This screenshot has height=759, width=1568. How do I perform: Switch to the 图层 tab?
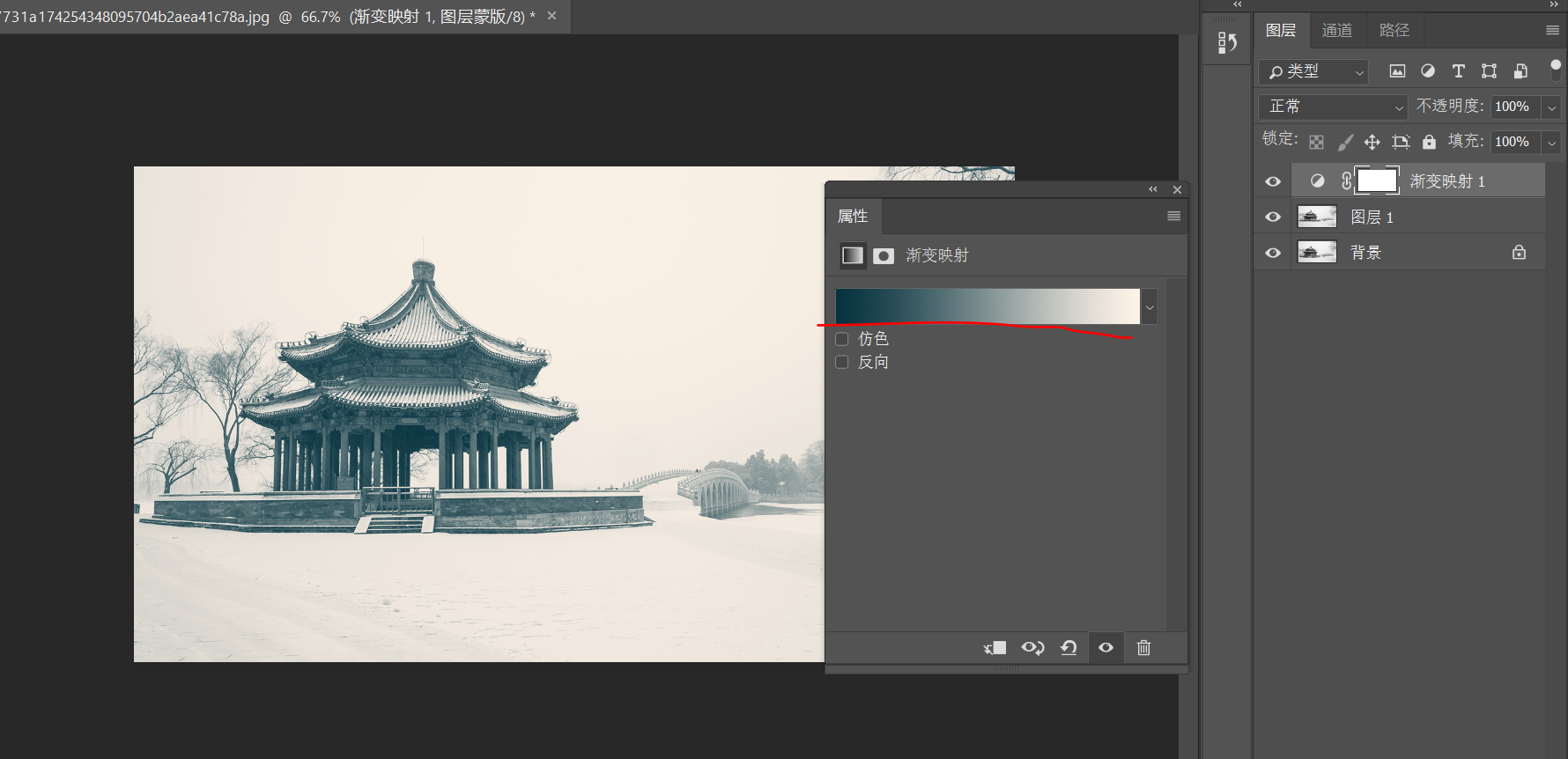[x=1281, y=31]
